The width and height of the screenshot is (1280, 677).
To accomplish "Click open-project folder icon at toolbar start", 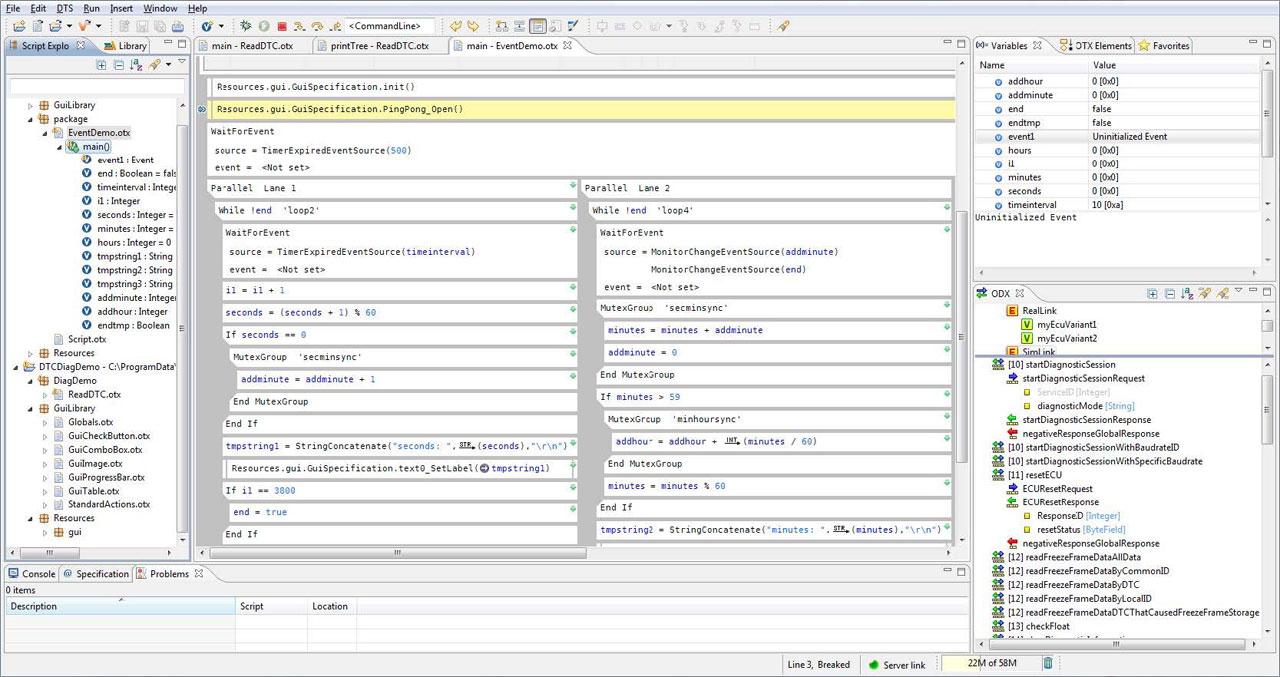I will (x=19, y=25).
